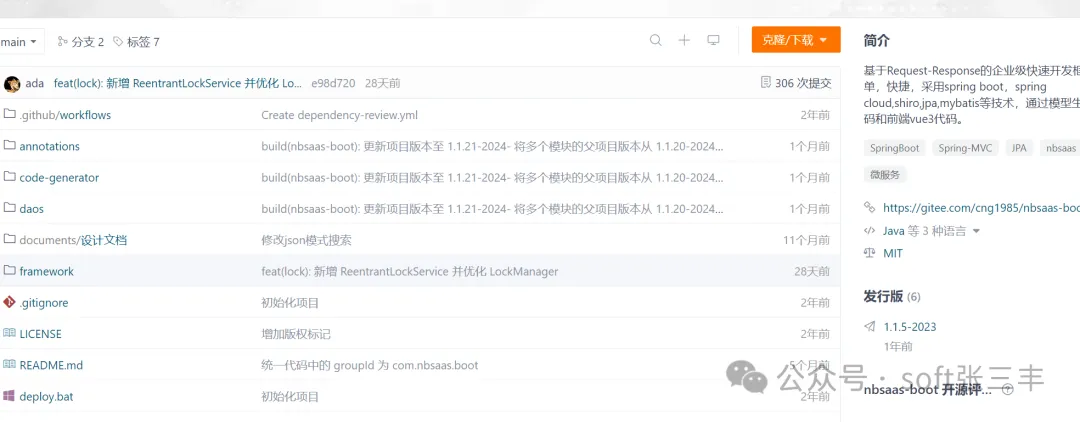1080x422 pixels.
Task: Open commit '统一代码中的 groupId'
Action: tap(370, 365)
